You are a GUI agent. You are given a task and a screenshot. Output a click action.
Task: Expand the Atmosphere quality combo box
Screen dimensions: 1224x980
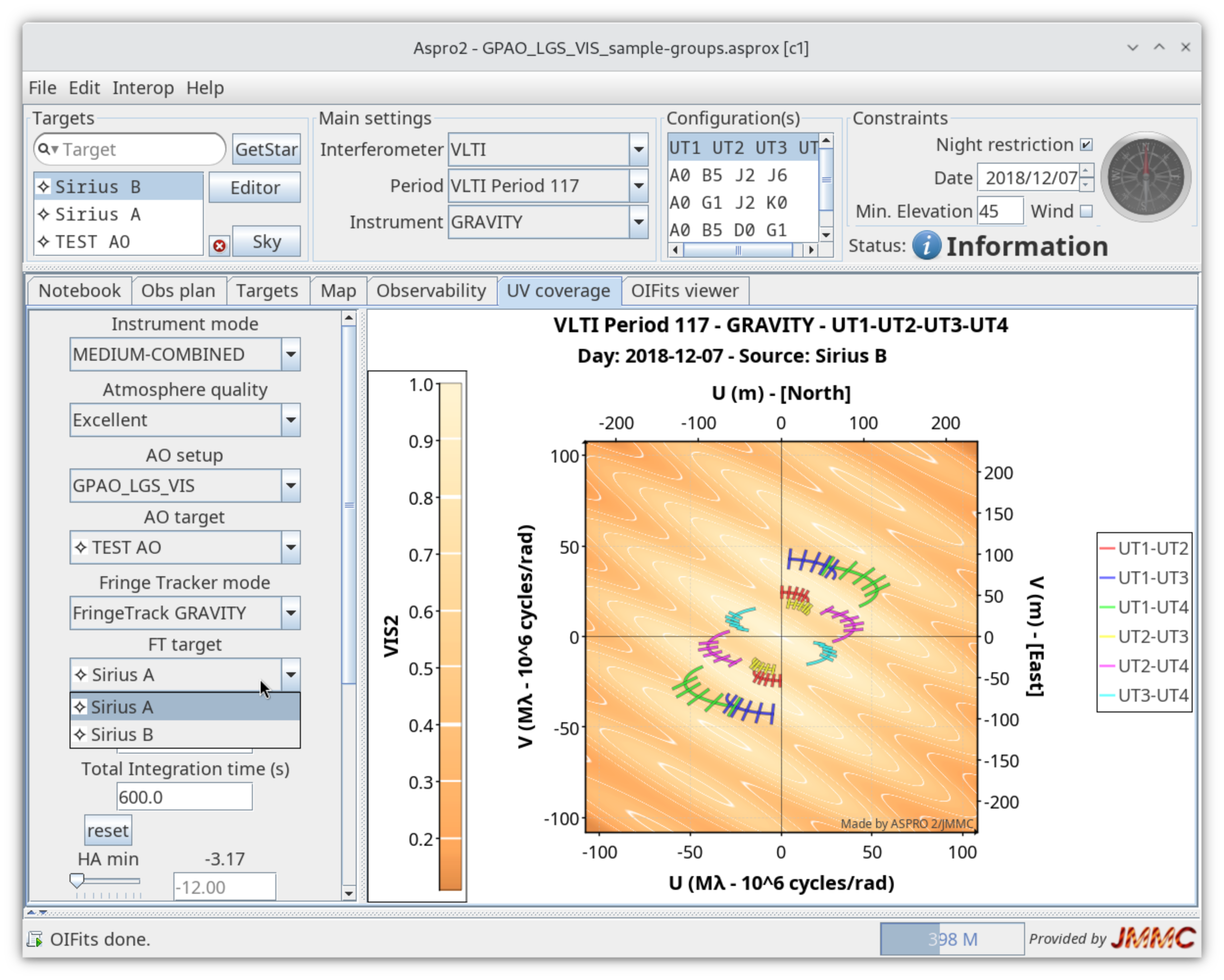click(x=291, y=420)
